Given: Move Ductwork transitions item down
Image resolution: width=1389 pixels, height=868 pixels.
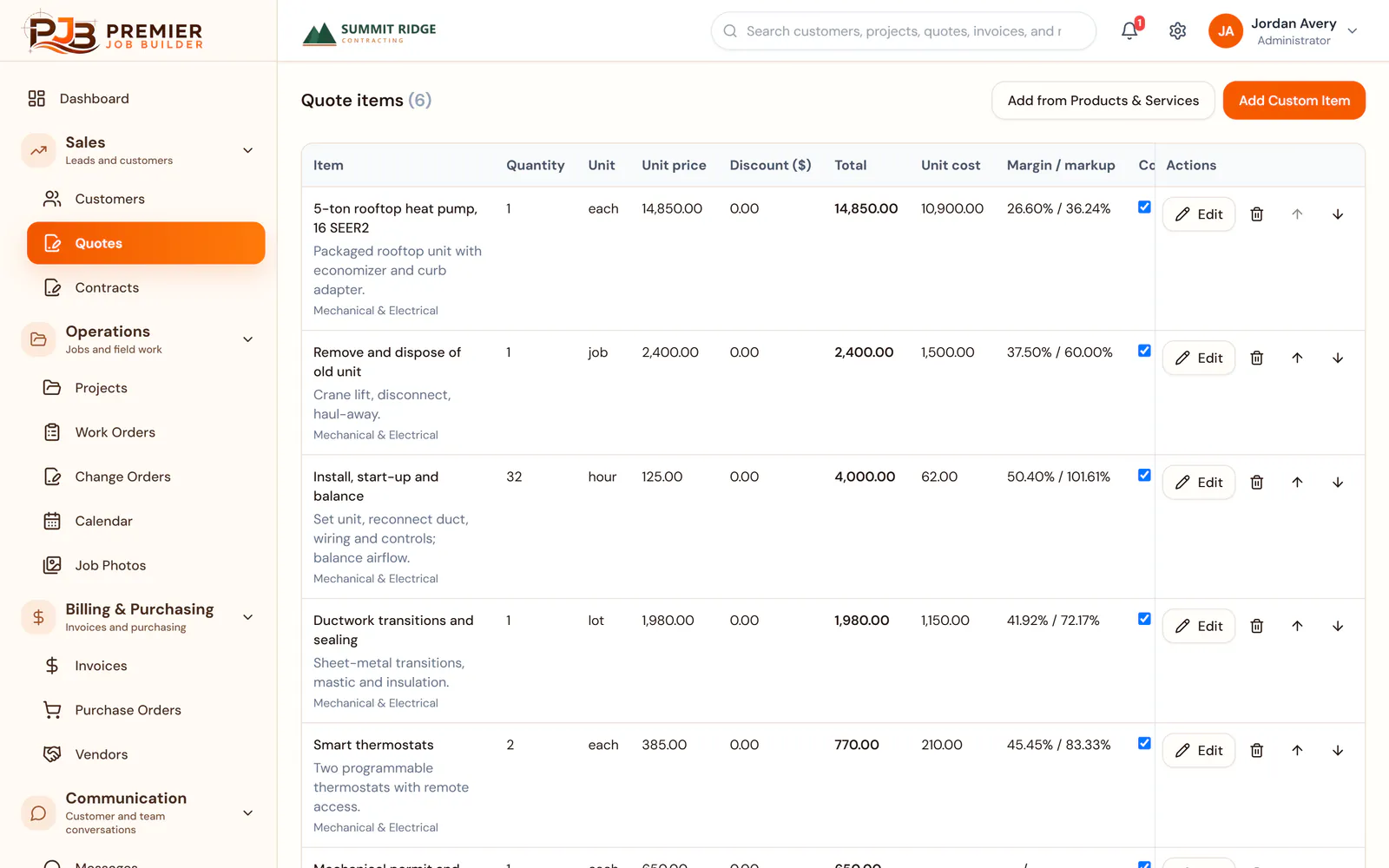Looking at the screenshot, I should pyautogui.click(x=1338, y=626).
